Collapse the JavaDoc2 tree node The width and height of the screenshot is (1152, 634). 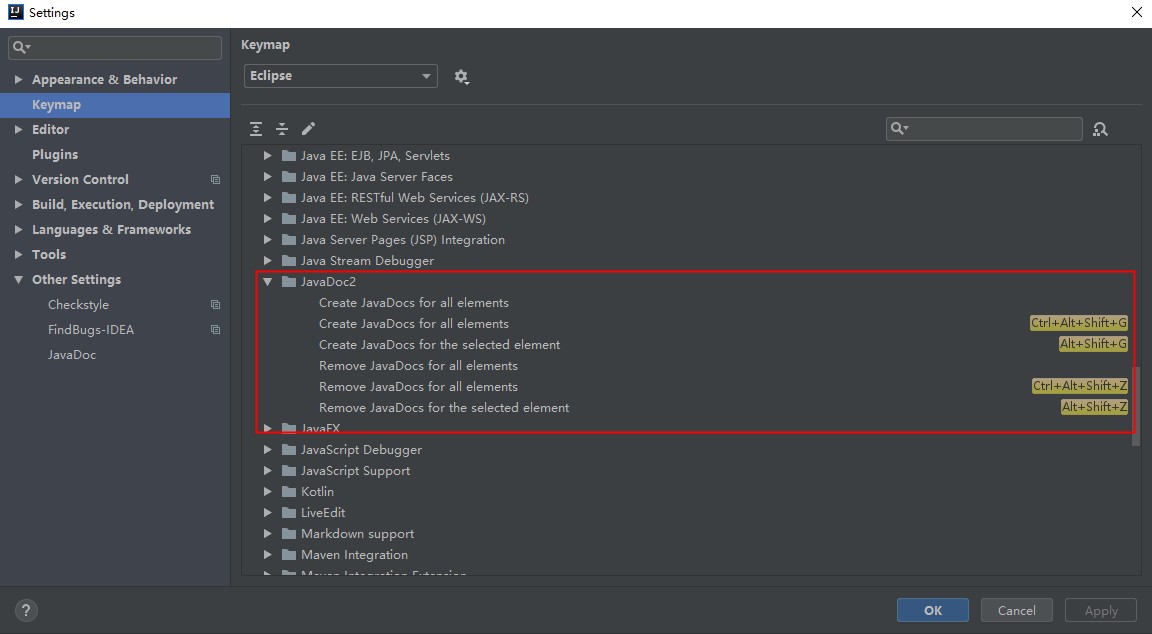[x=268, y=282]
